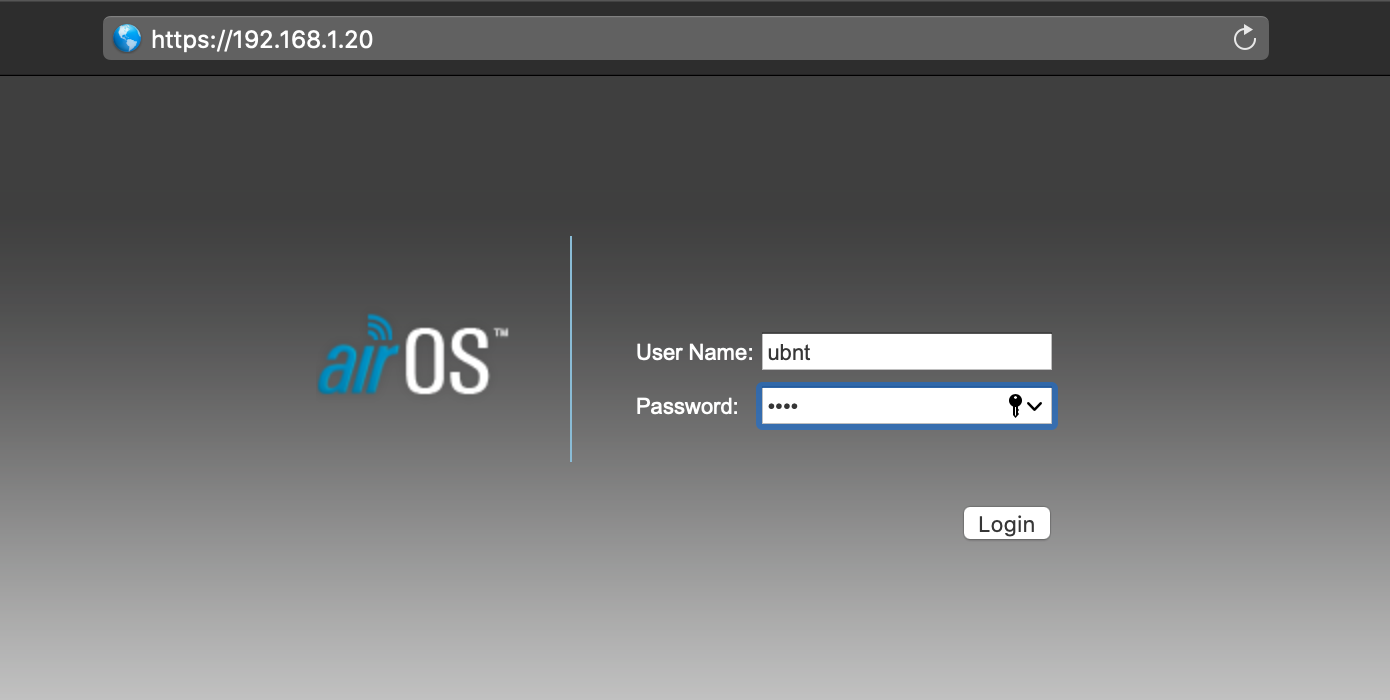Viewport: 1390px width, 700px height.
Task: Select the https://192.168.1.20 address bar
Action: point(685,38)
